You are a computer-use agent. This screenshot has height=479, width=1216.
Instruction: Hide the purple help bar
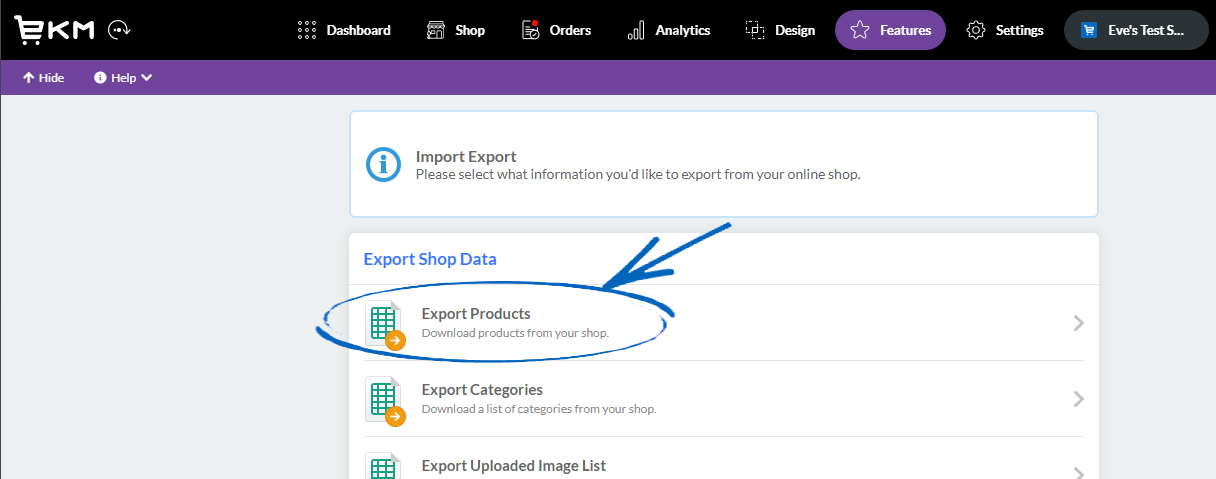click(x=43, y=78)
